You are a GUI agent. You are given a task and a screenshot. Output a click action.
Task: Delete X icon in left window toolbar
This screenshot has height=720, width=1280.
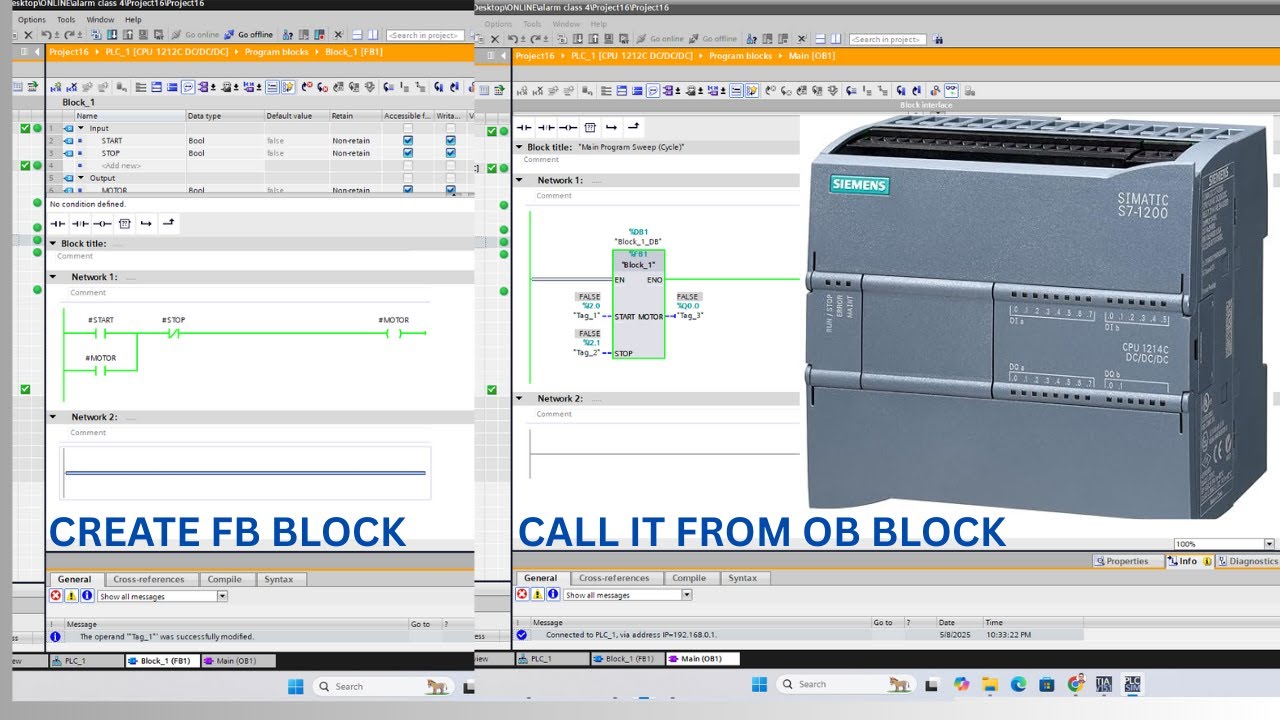28,35
